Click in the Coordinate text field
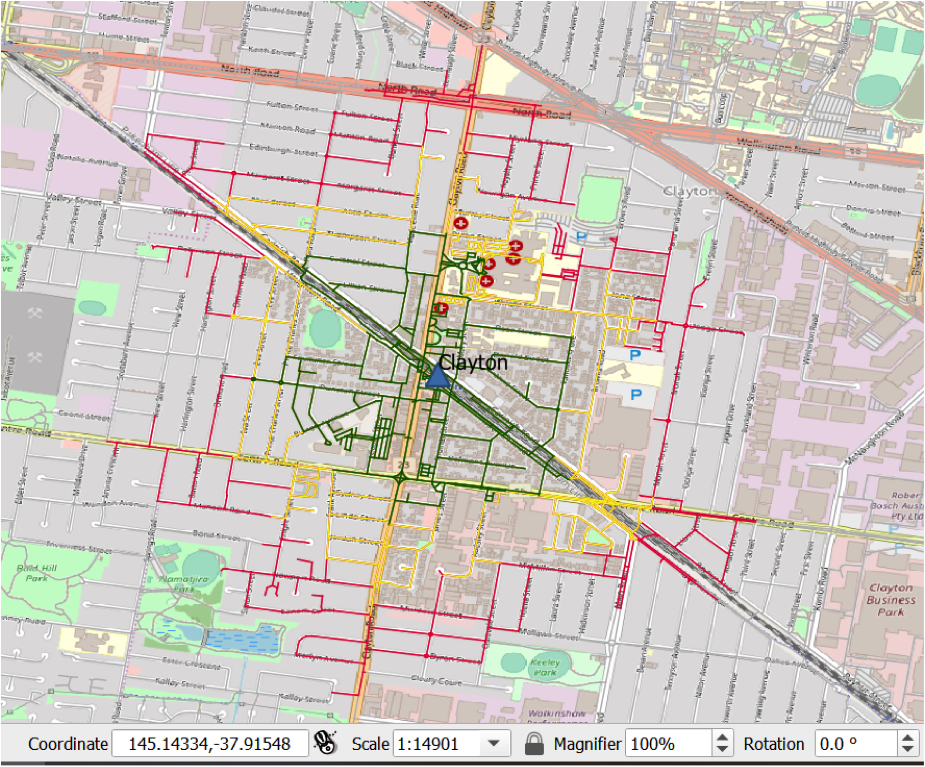 coord(208,743)
